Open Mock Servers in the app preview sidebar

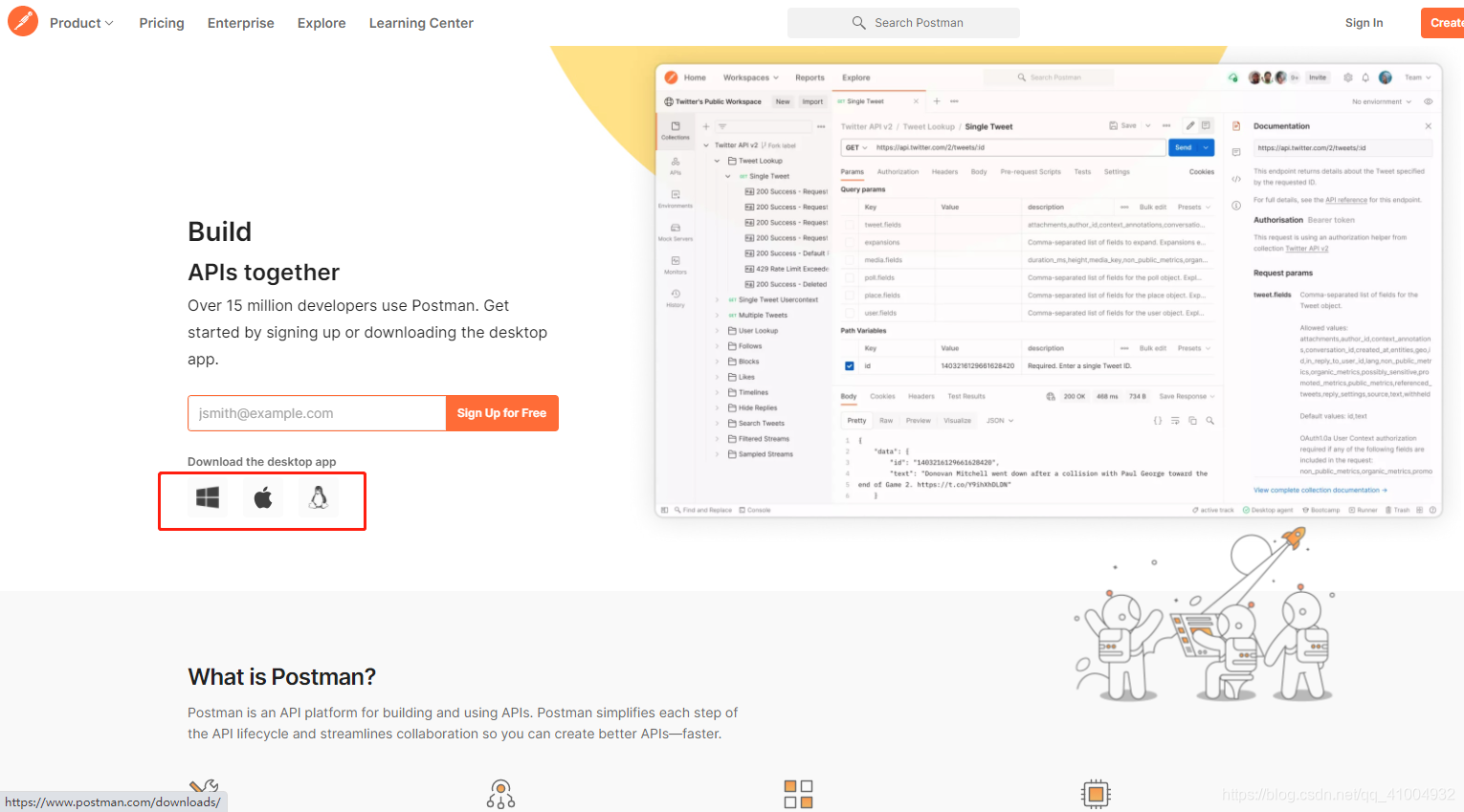(x=676, y=232)
